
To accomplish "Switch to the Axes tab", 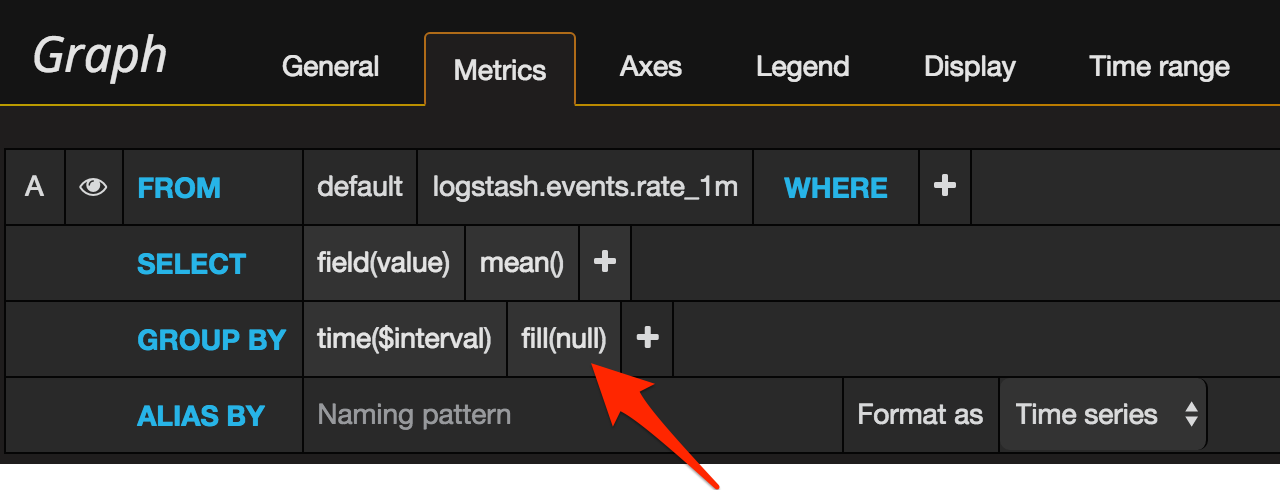I will pos(651,67).
